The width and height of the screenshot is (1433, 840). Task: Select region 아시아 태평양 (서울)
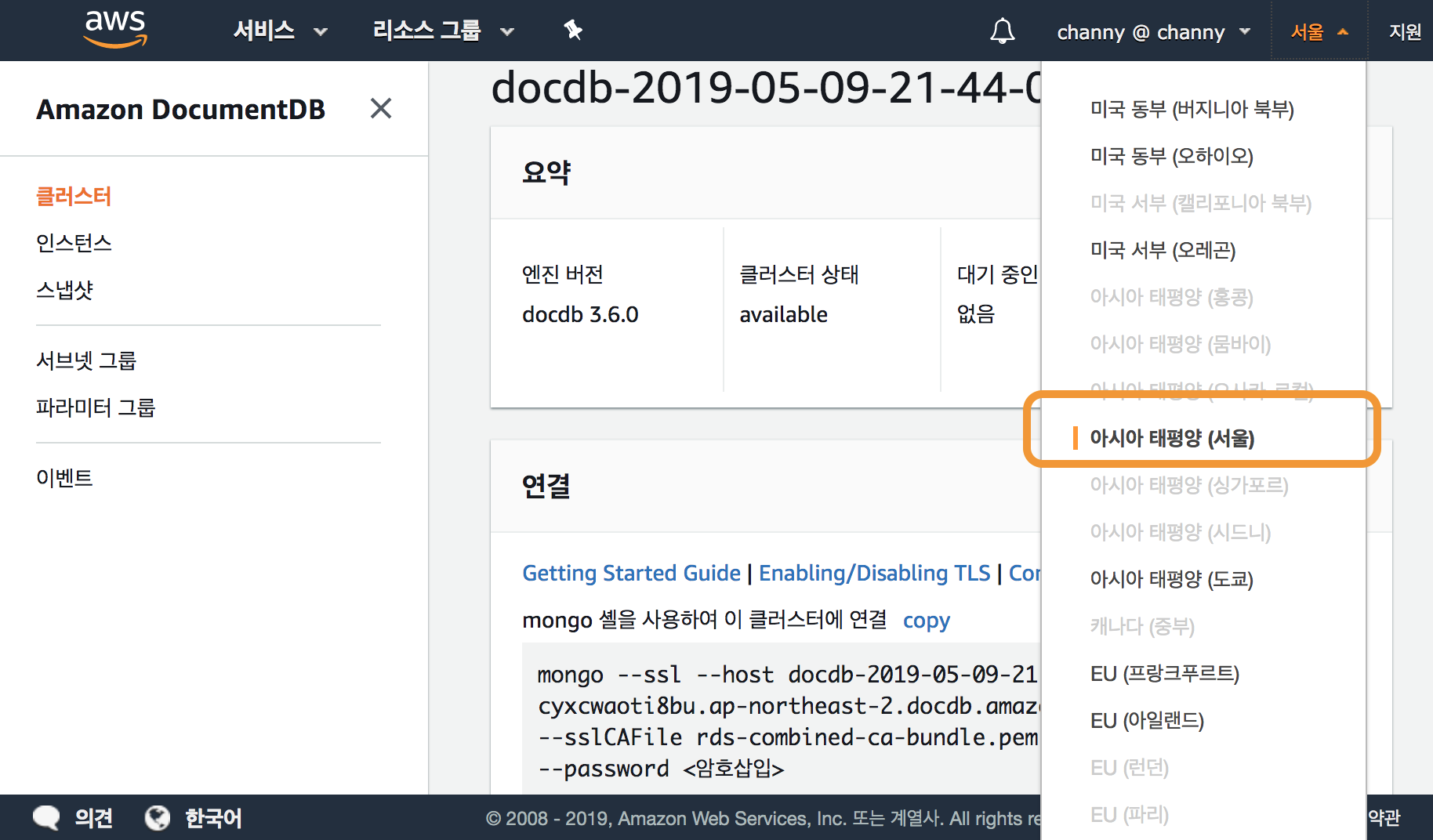(1172, 438)
